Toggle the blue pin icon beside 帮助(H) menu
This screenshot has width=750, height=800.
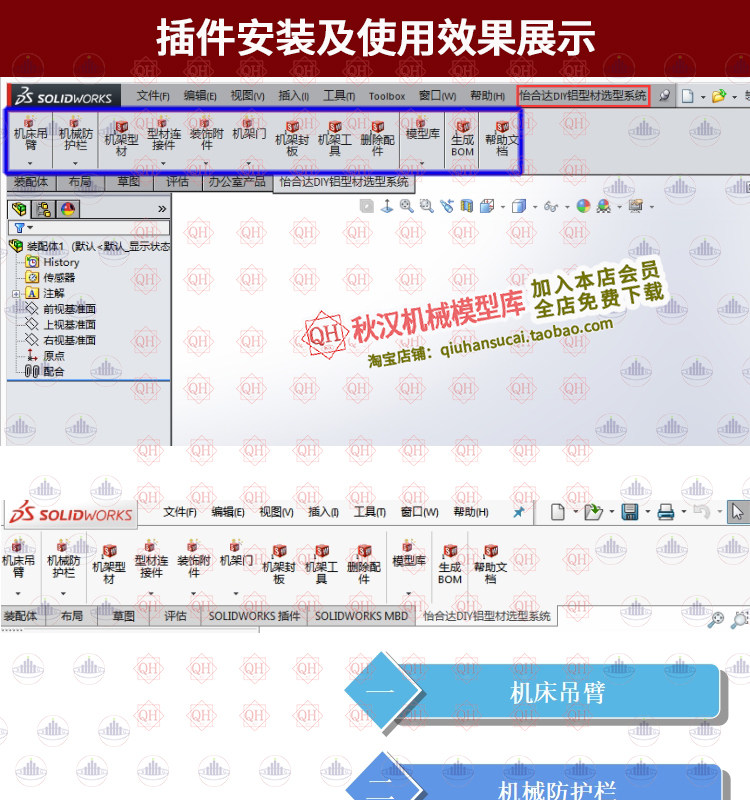pyautogui.click(x=518, y=512)
